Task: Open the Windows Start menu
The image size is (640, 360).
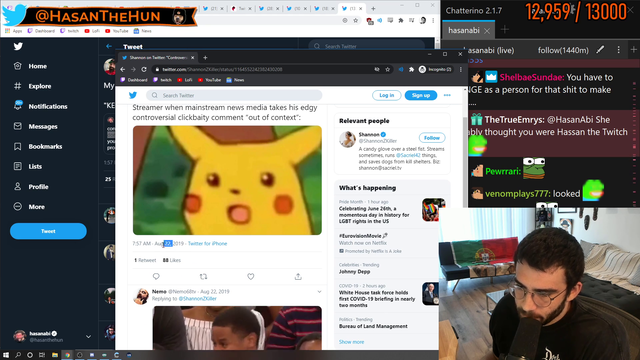Action: (6, 355)
